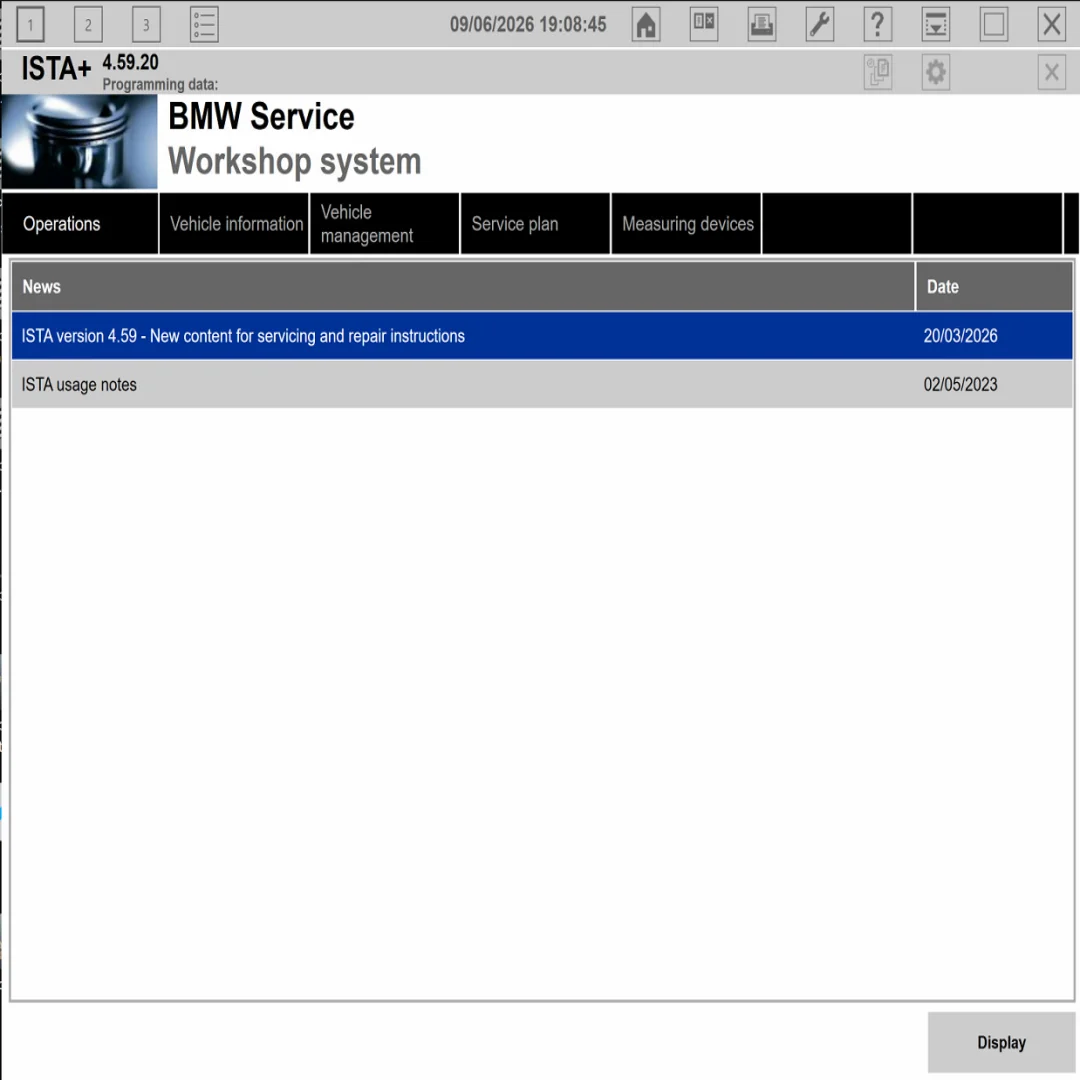Click the Home house icon
Screen dimensions: 1080x1080
click(645, 25)
